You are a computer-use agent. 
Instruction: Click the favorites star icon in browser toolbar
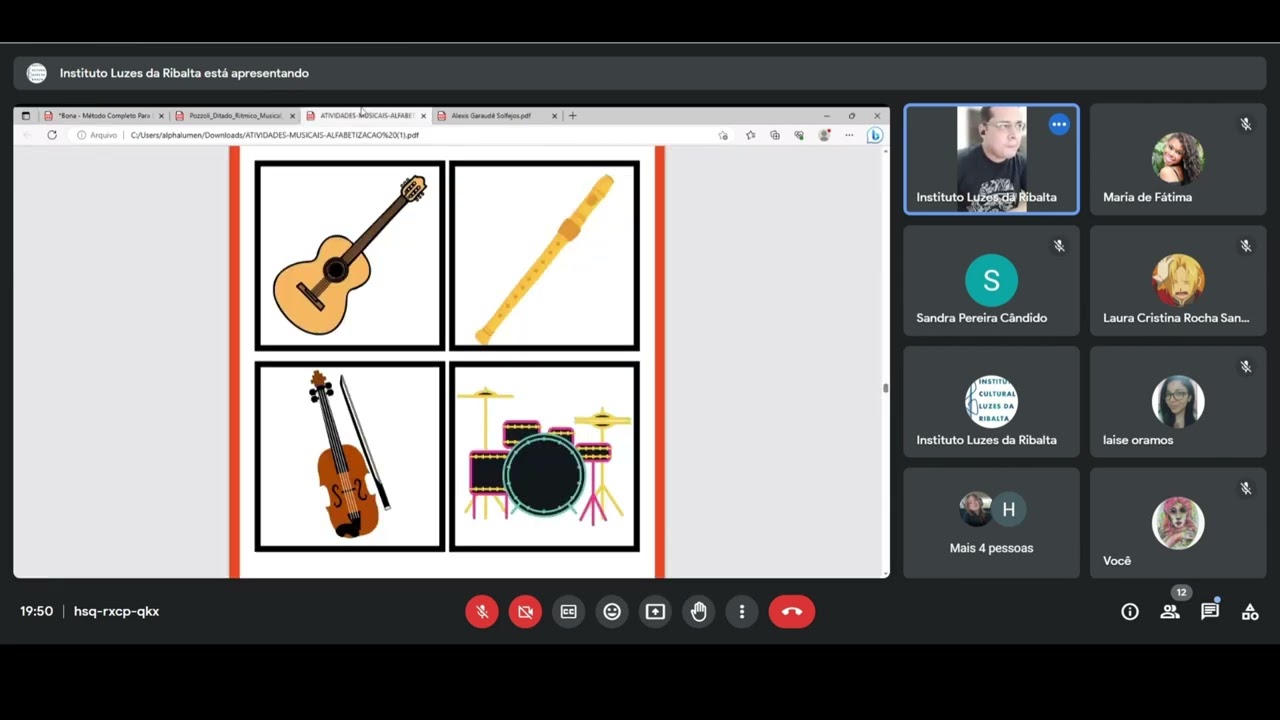pos(750,135)
